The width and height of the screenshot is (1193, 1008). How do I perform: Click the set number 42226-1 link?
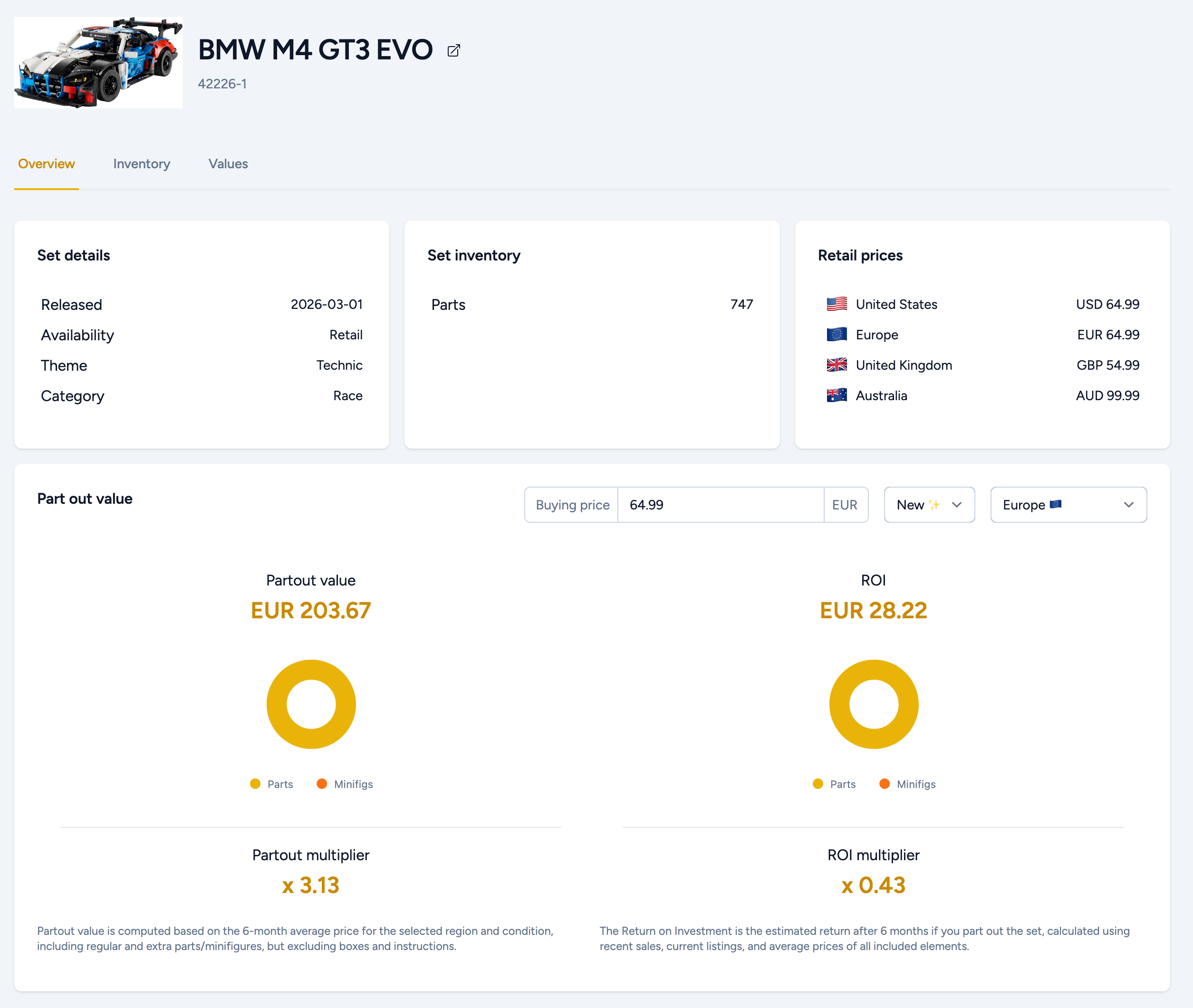pos(222,84)
